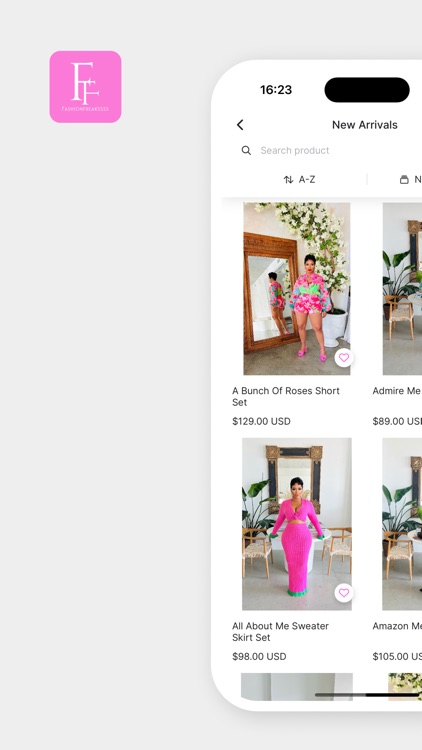Favorite the All About Me Sweater Skirt Set

[344, 593]
